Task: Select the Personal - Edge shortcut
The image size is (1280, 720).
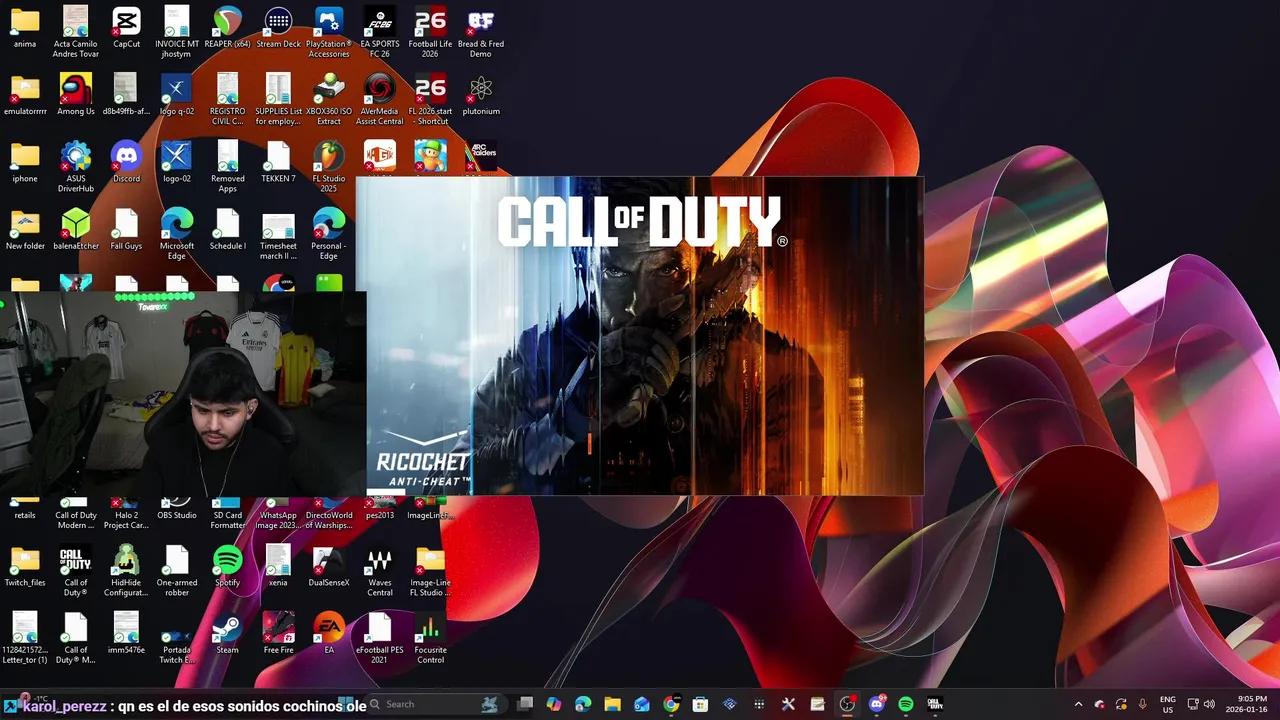Action: [x=329, y=234]
